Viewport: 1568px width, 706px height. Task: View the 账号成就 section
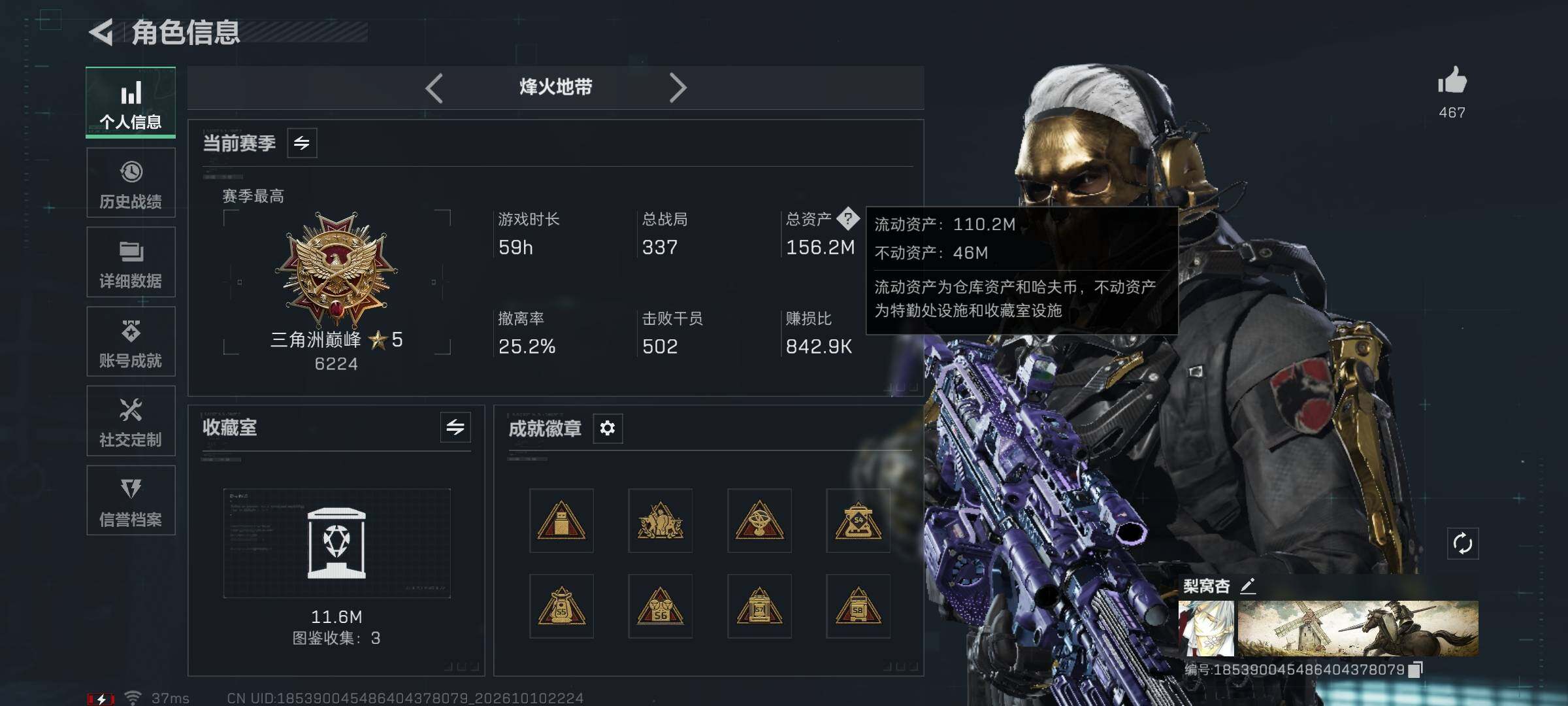(x=131, y=341)
